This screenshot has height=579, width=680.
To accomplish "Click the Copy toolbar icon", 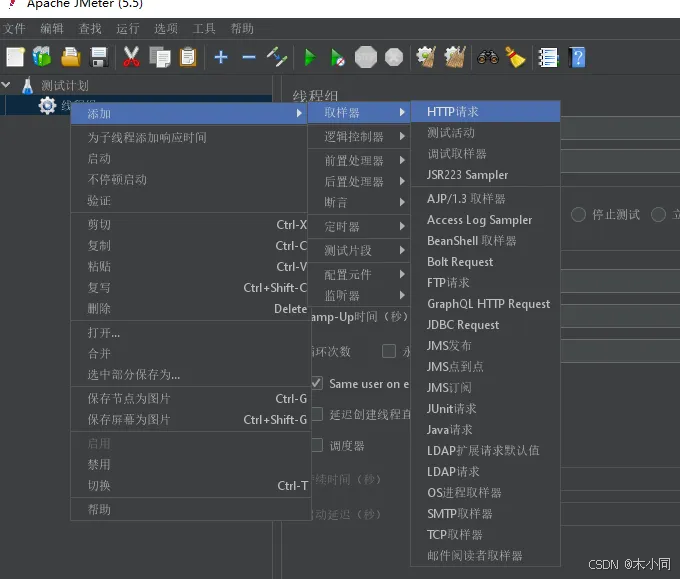I will (160, 57).
